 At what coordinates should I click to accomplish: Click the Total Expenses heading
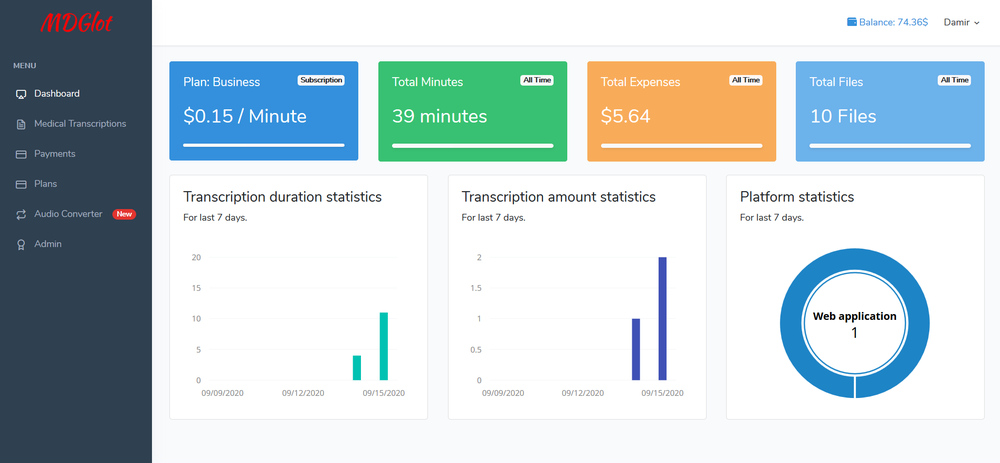(x=640, y=82)
